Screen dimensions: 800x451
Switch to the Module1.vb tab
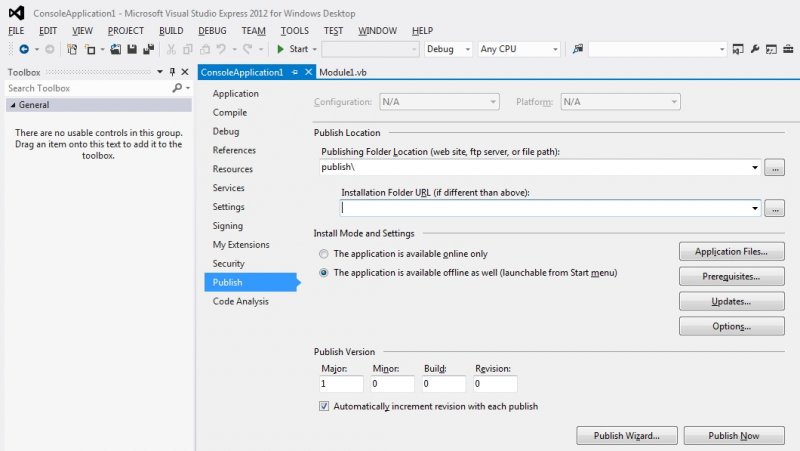[x=343, y=72]
